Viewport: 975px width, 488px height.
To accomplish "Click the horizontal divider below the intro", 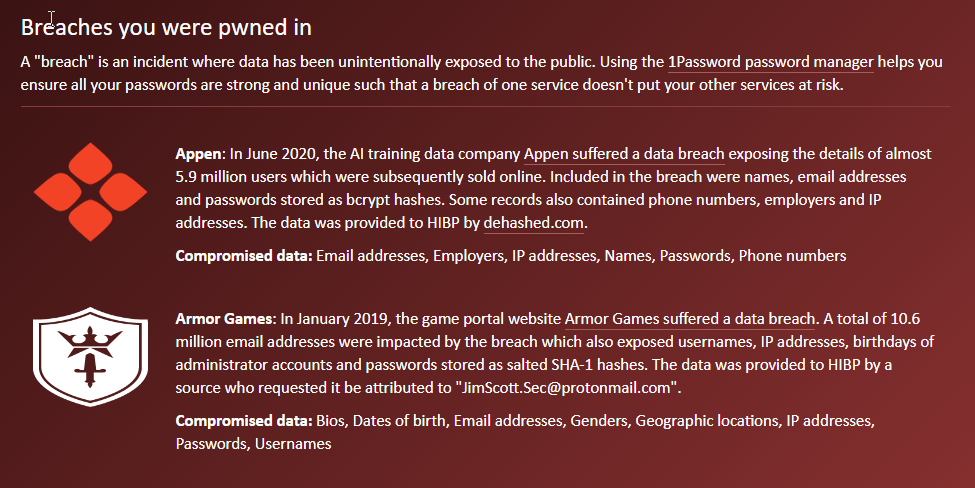I will point(487,106).
